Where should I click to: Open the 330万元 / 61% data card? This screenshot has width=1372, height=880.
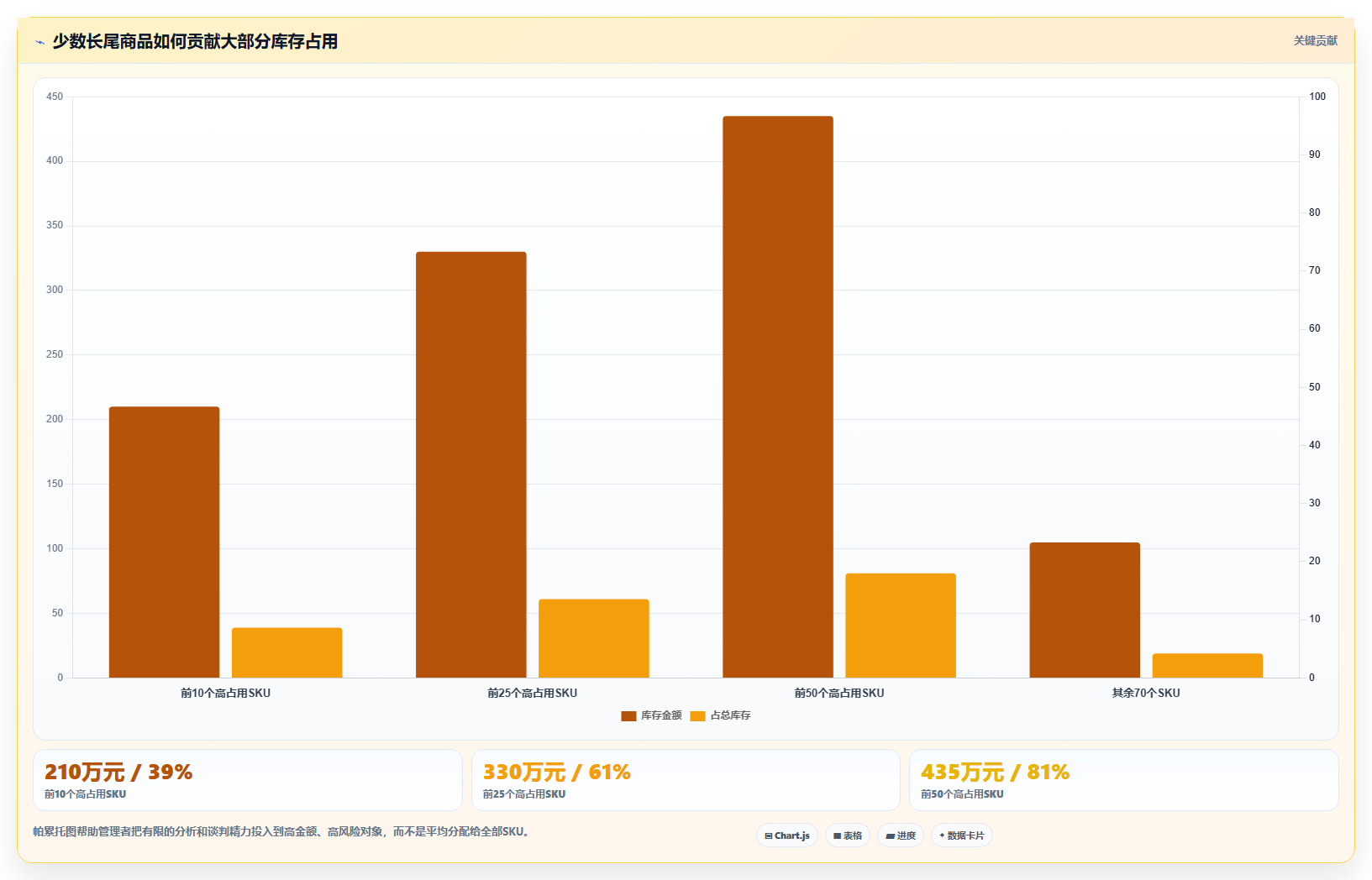[686, 780]
